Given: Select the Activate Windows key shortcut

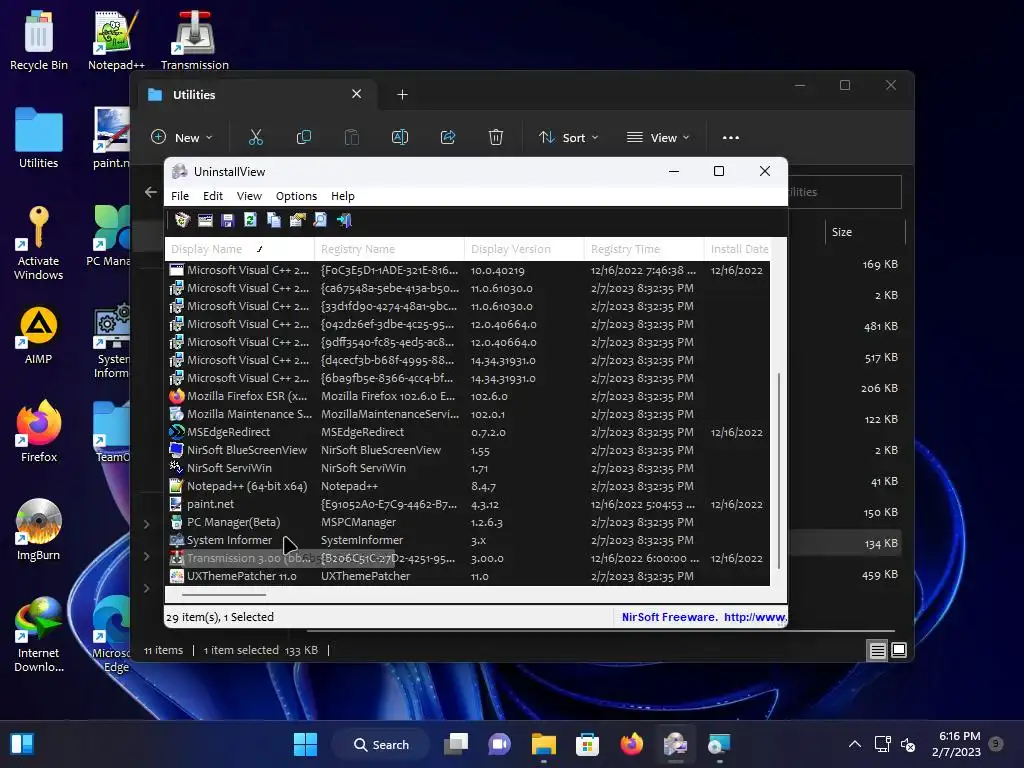Looking at the screenshot, I should [39, 243].
